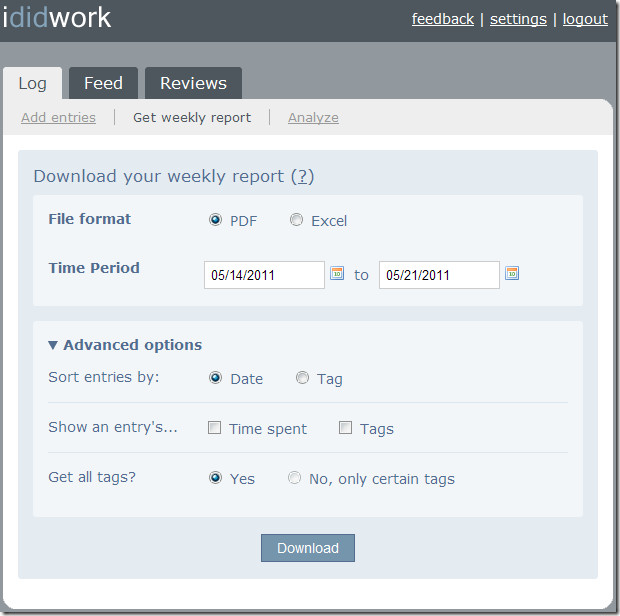Open calendar picker for end date
This screenshot has height=616, width=620.
click(512, 273)
